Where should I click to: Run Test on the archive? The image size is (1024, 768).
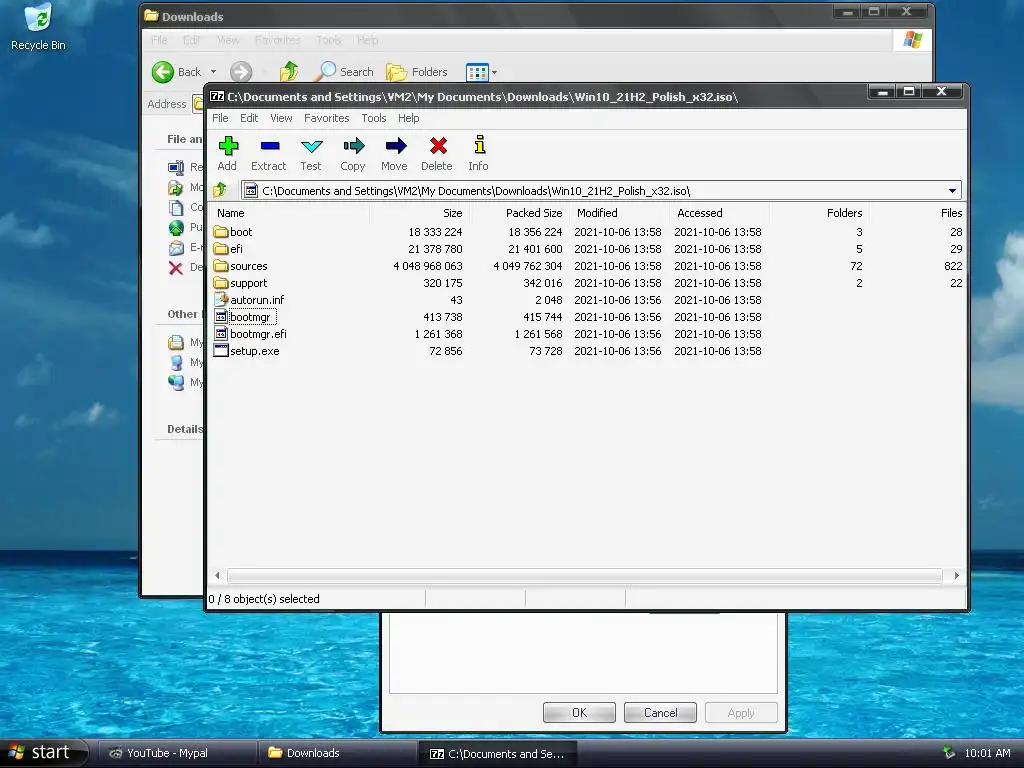click(311, 154)
